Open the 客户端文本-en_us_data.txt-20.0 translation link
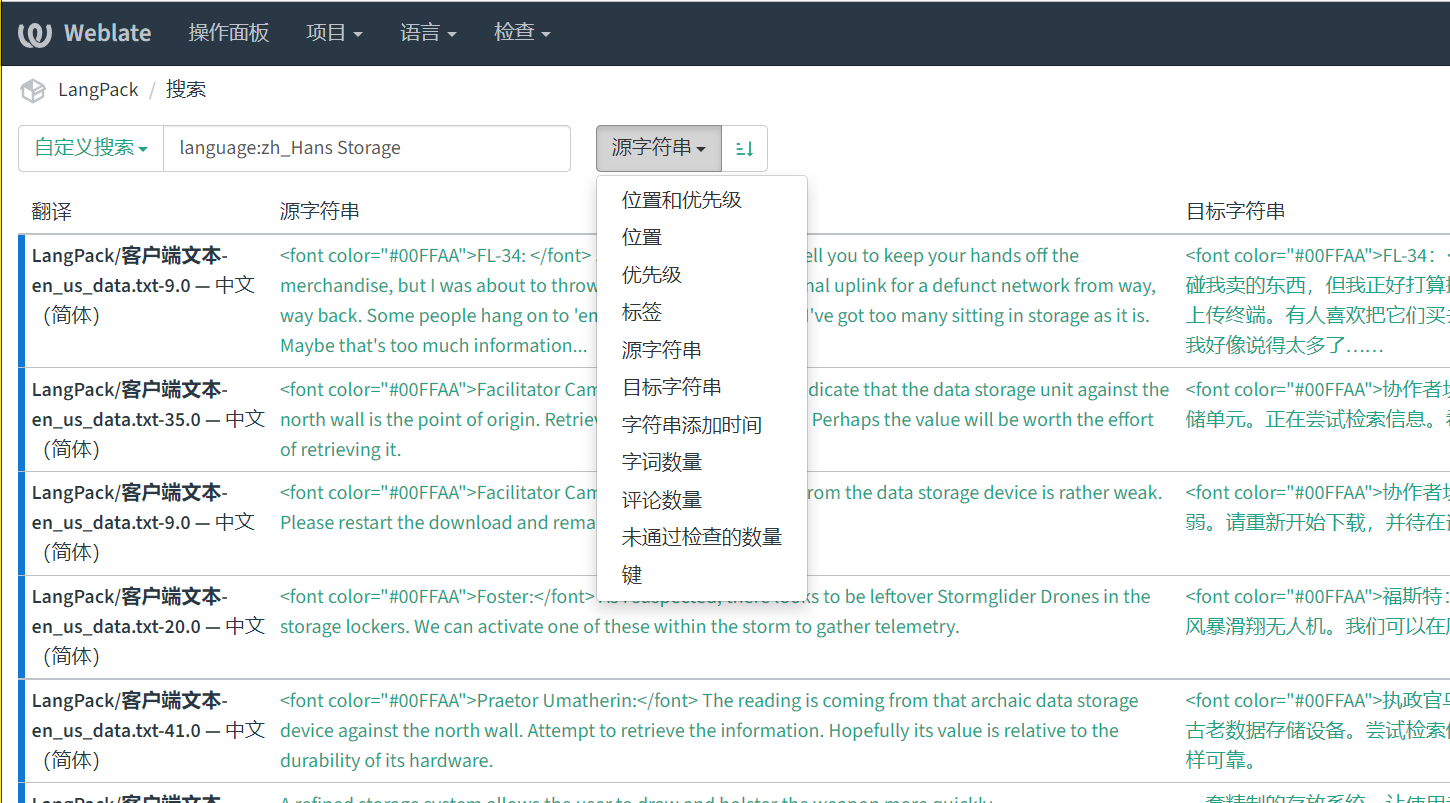 (x=147, y=626)
